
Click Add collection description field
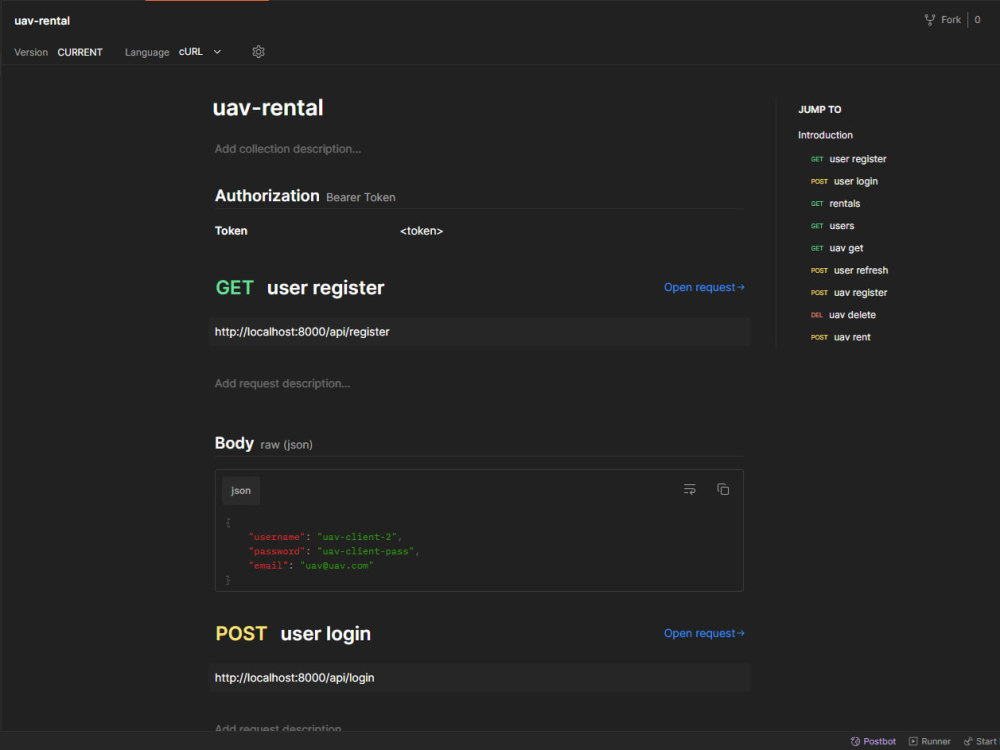288,149
